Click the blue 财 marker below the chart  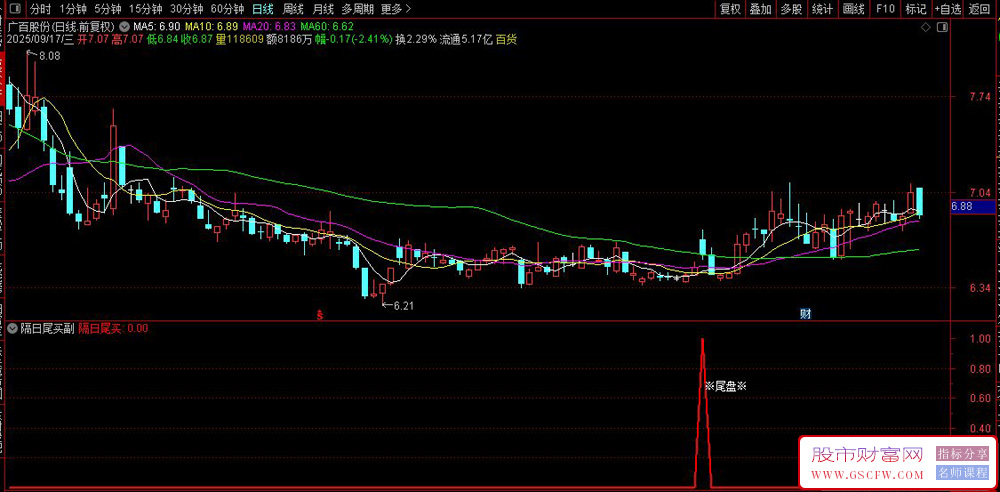pos(805,313)
